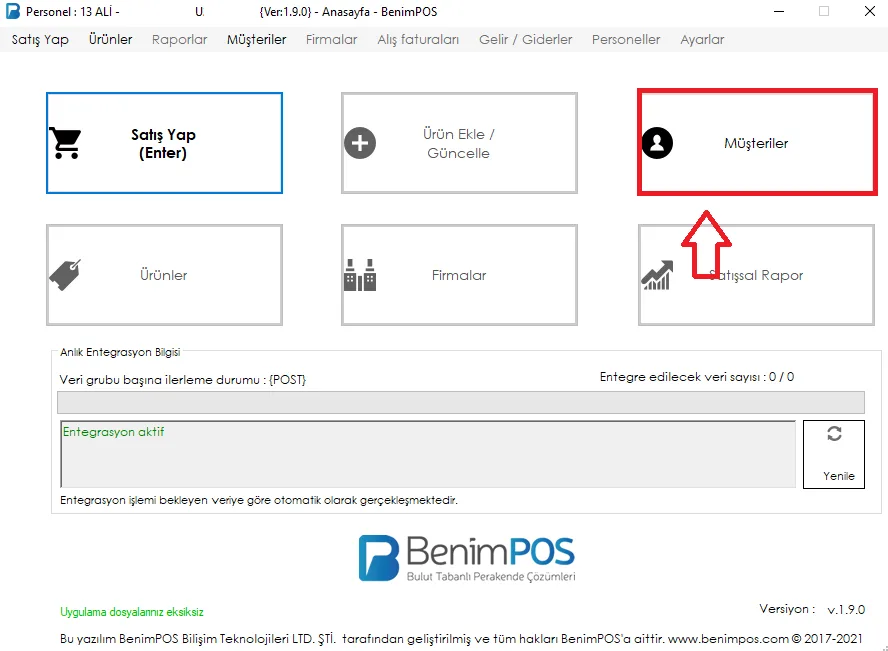
Task: Click the factory buildings icon on Firmalar tile
Action: 360,275
